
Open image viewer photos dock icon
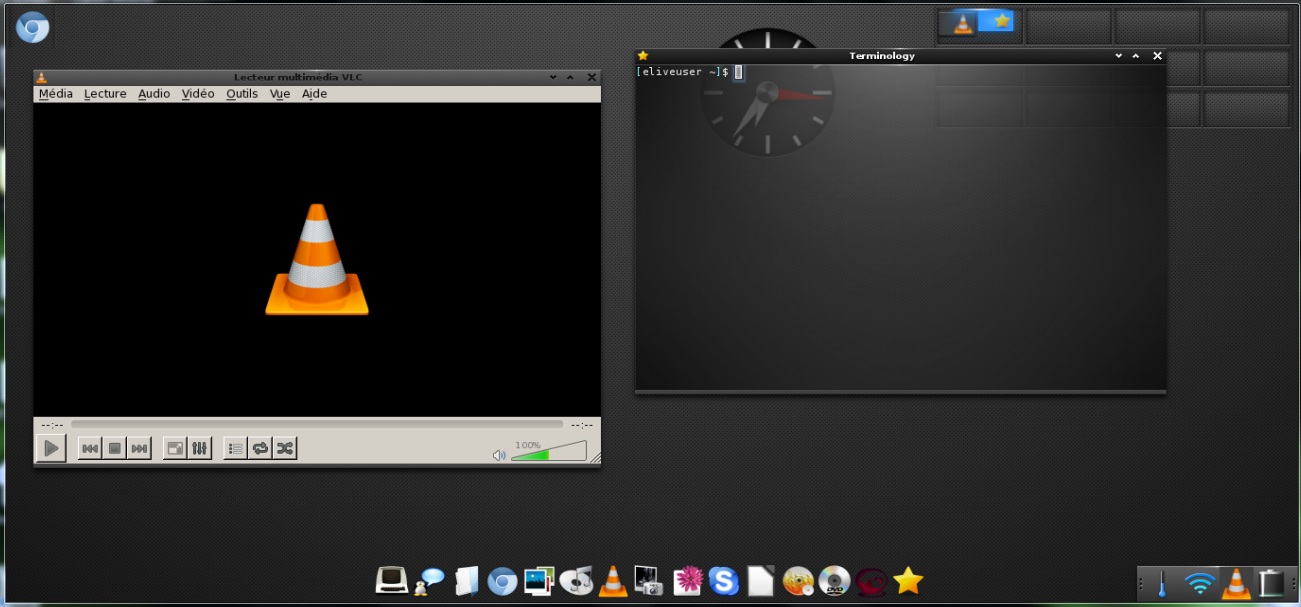click(x=539, y=581)
